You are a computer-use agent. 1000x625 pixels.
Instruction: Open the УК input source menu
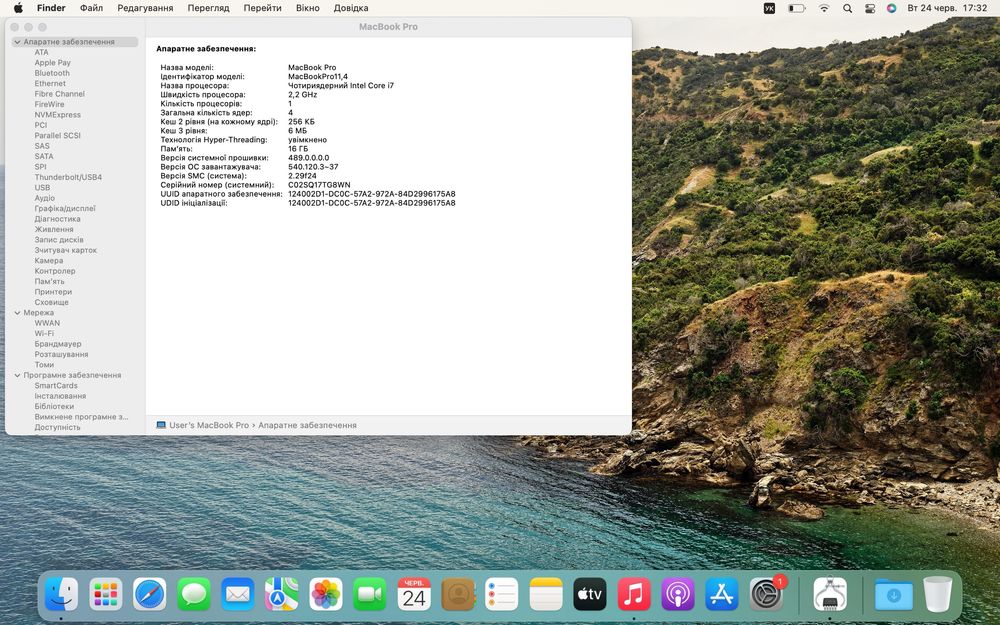pyautogui.click(x=769, y=8)
